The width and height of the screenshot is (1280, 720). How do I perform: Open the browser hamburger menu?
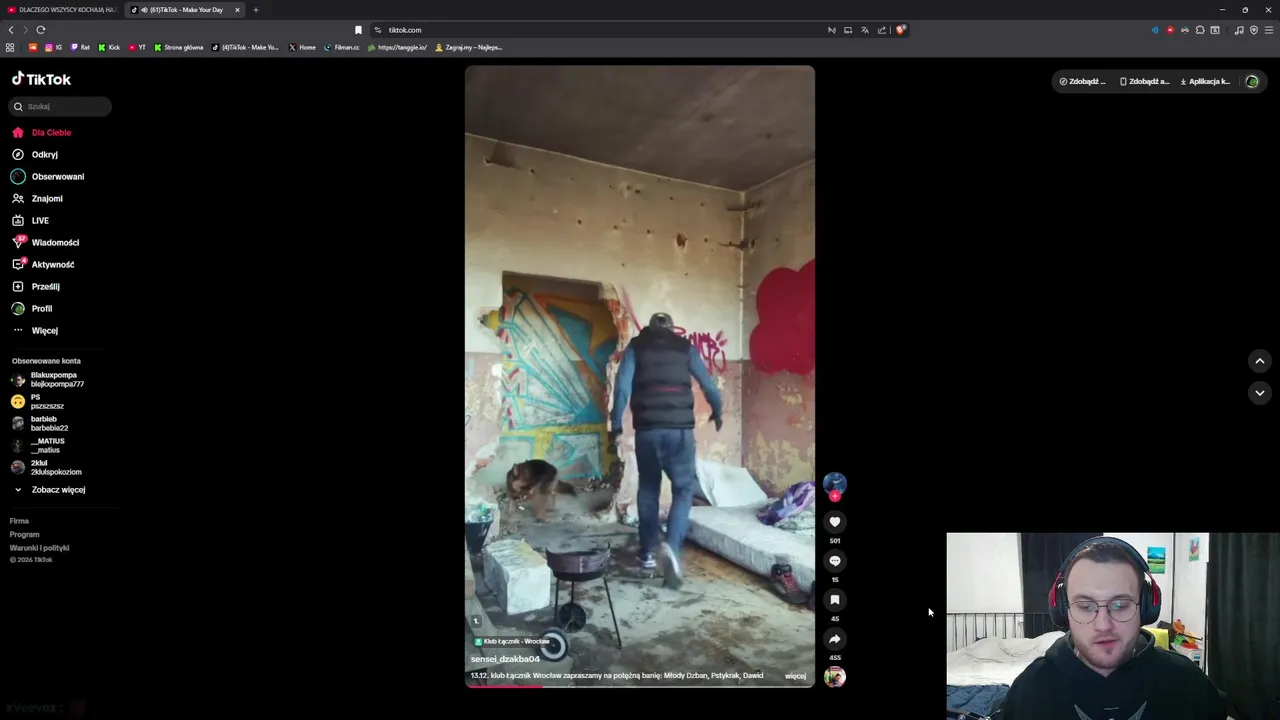1270,30
